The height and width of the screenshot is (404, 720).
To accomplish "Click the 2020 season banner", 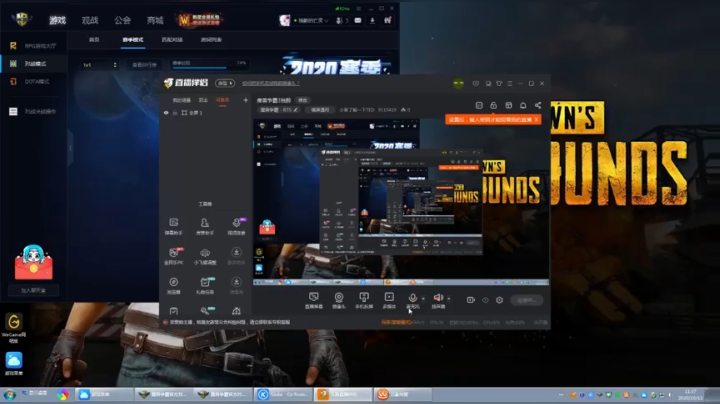I will pyautogui.click(x=338, y=67).
